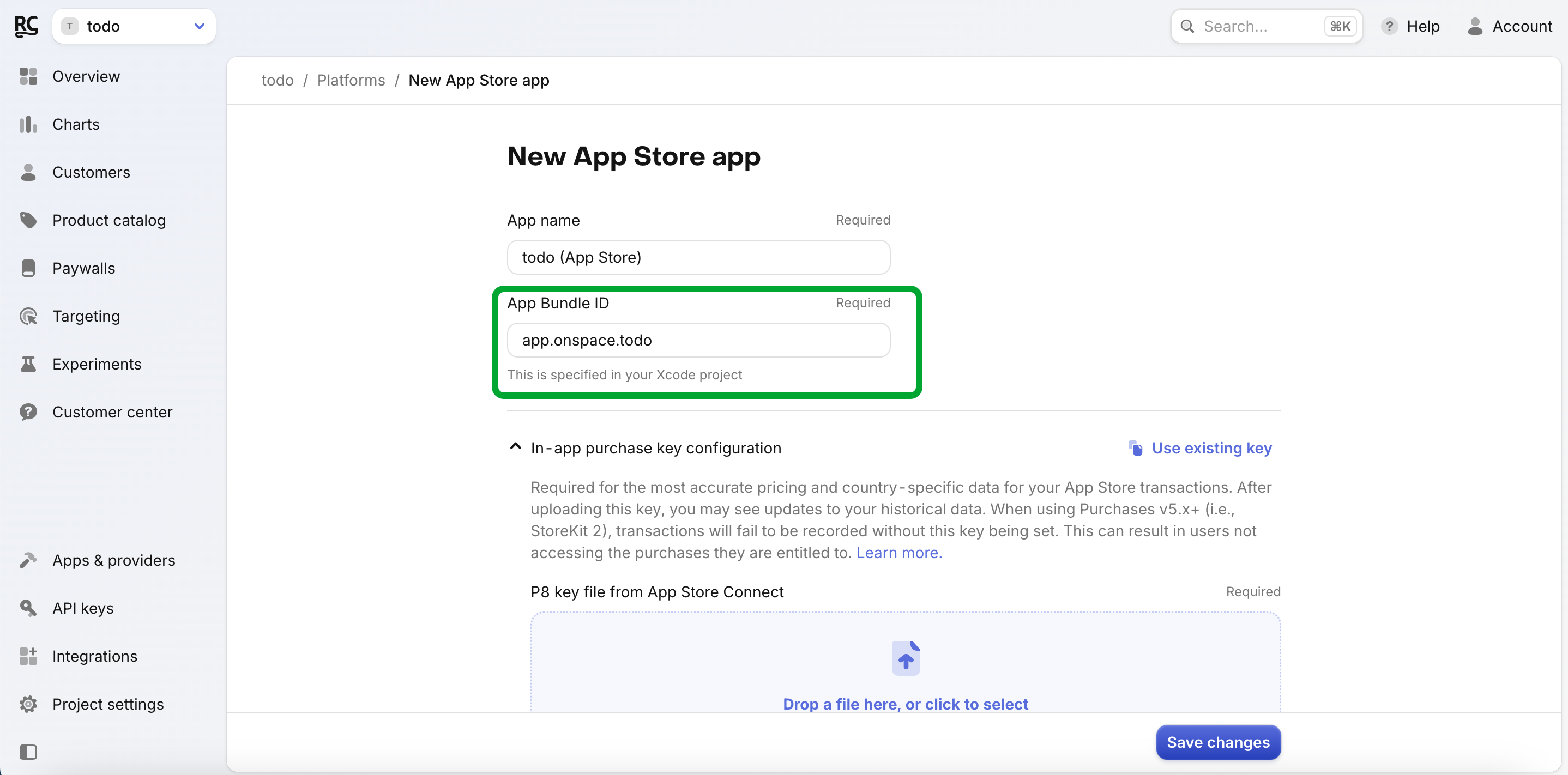Screen dimensions: 1568x775
Task: Collapse In-app purchase key configuration section
Action: [x=515, y=447]
